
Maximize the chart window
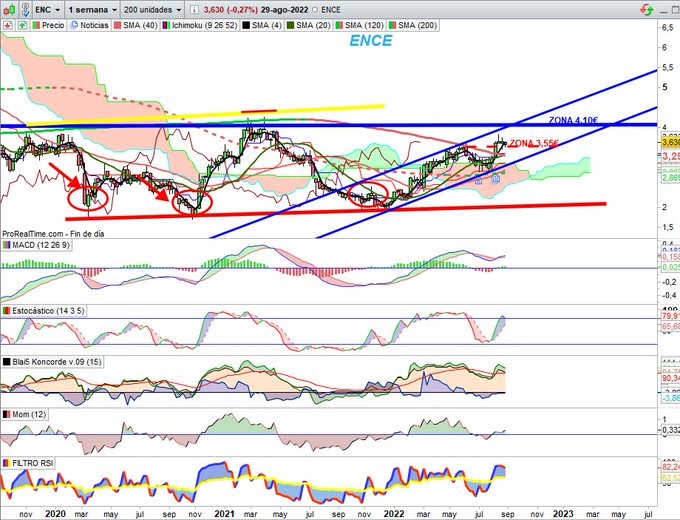pos(676,10)
